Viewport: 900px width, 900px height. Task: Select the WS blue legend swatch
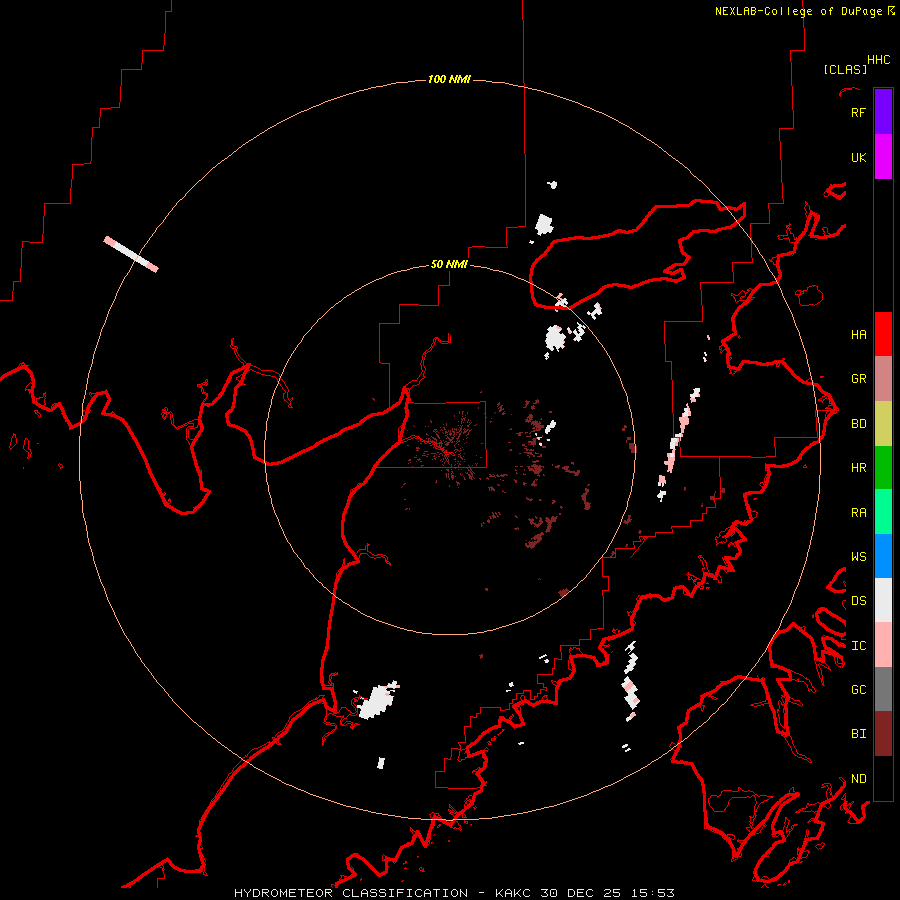(883, 556)
